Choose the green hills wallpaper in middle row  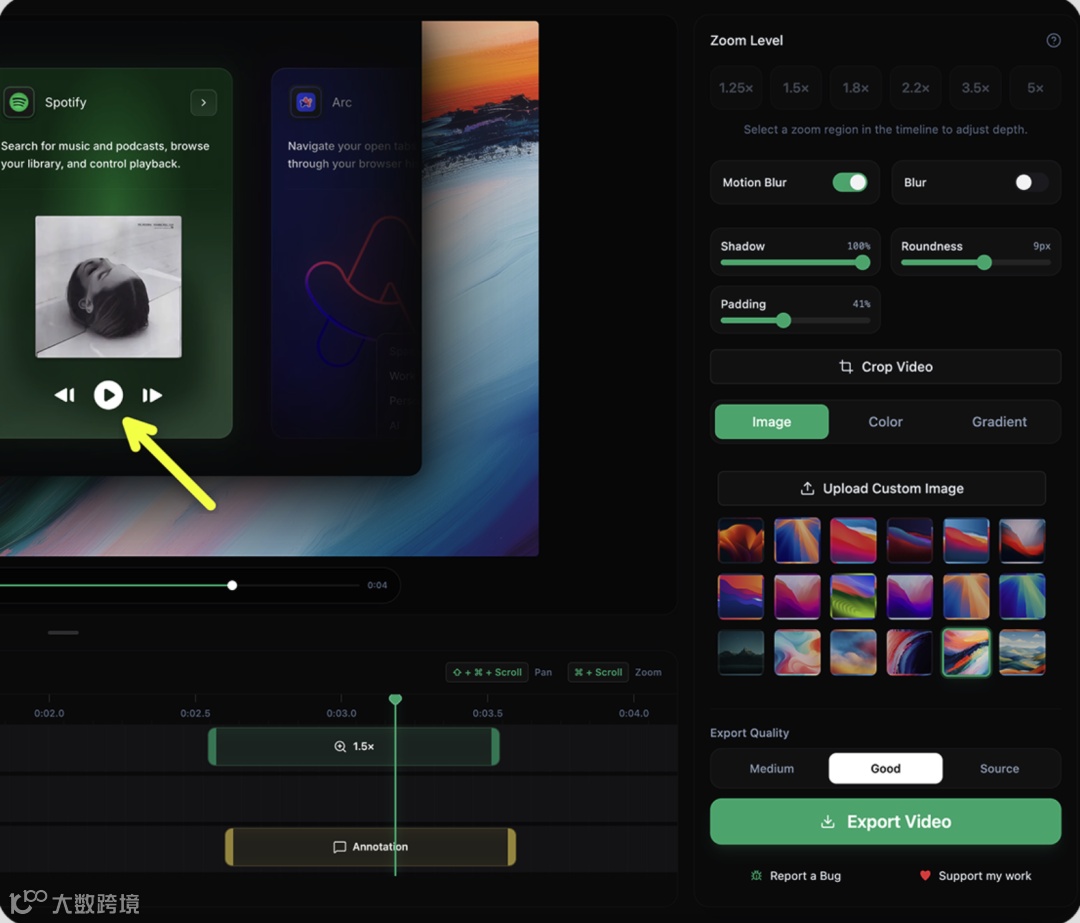coord(853,597)
